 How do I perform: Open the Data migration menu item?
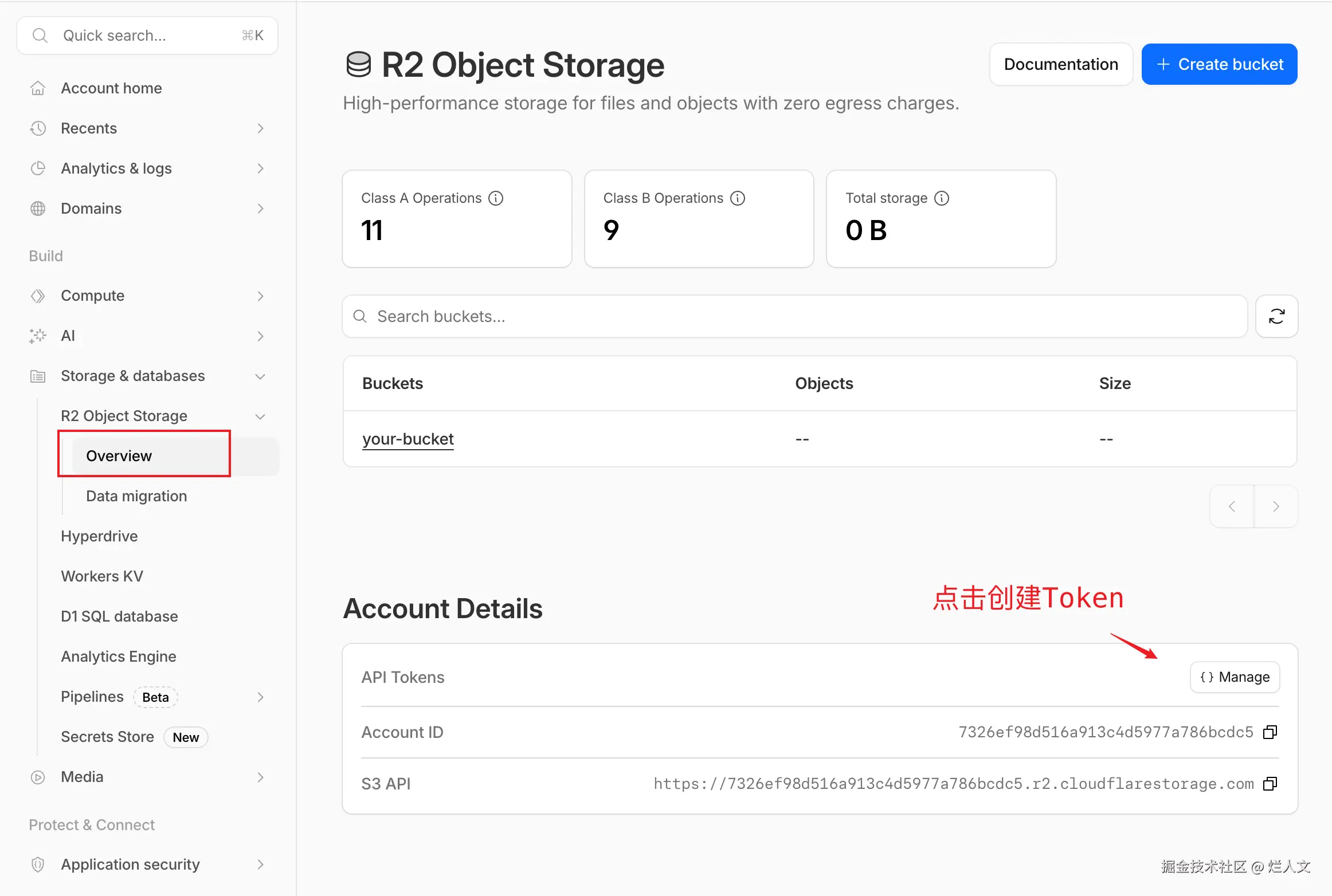click(136, 496)
